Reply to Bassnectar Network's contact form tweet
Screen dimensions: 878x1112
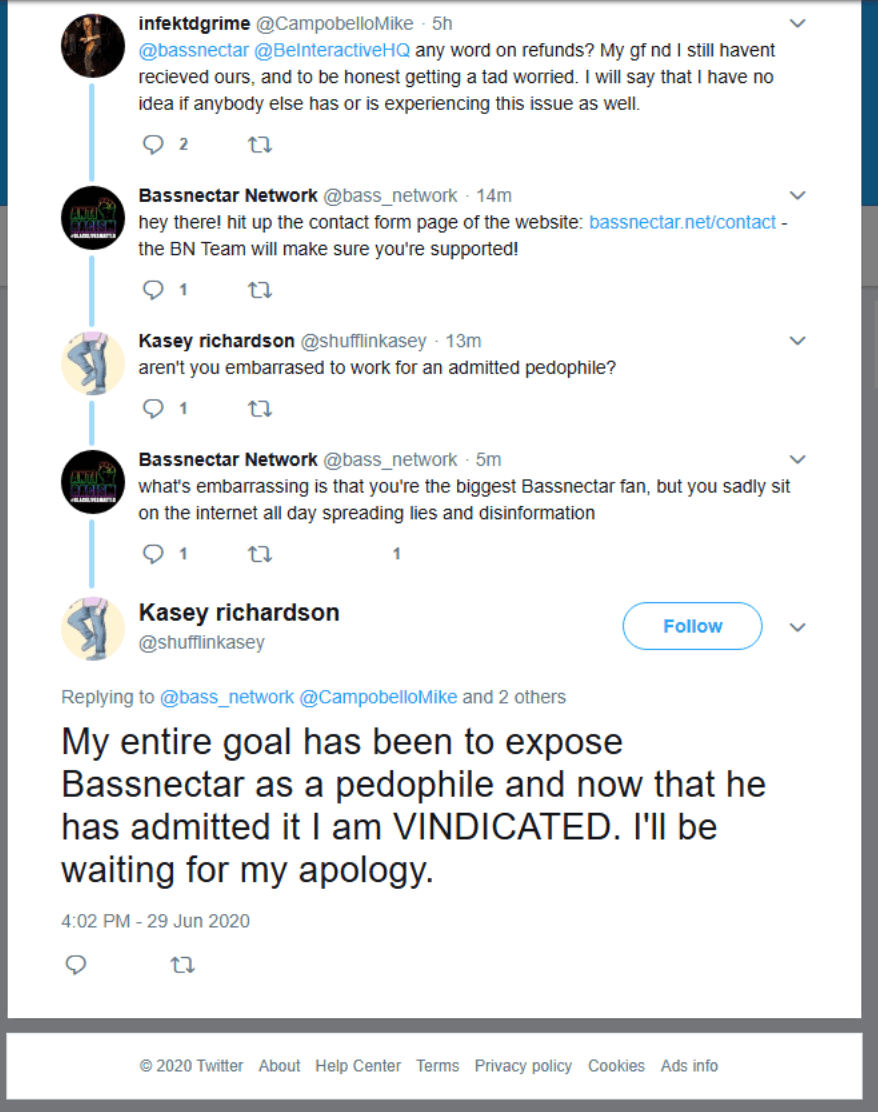[153, 290]
